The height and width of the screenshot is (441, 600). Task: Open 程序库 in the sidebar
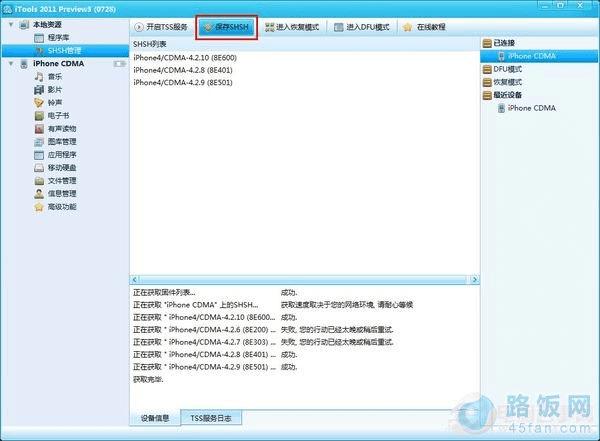tap(59, 38)
